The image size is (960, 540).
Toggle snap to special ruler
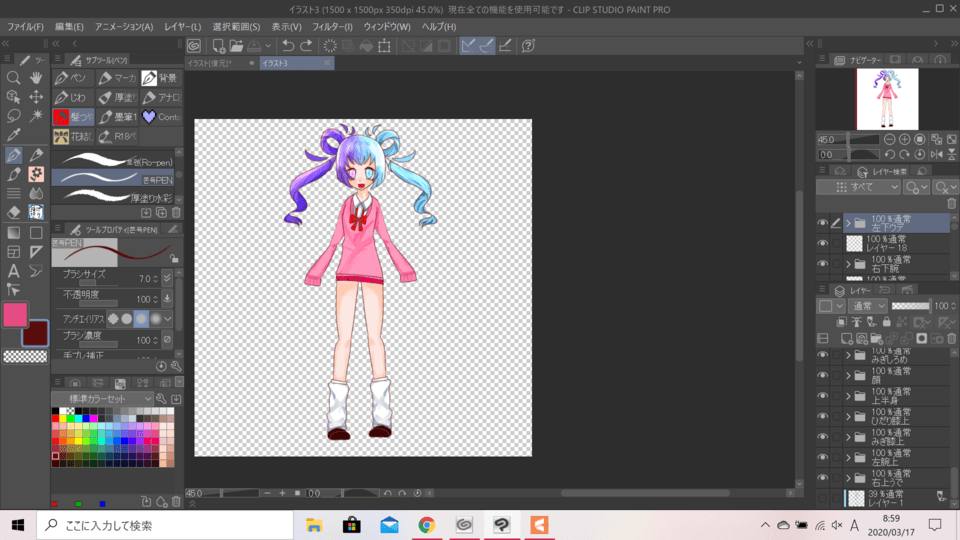487,46
